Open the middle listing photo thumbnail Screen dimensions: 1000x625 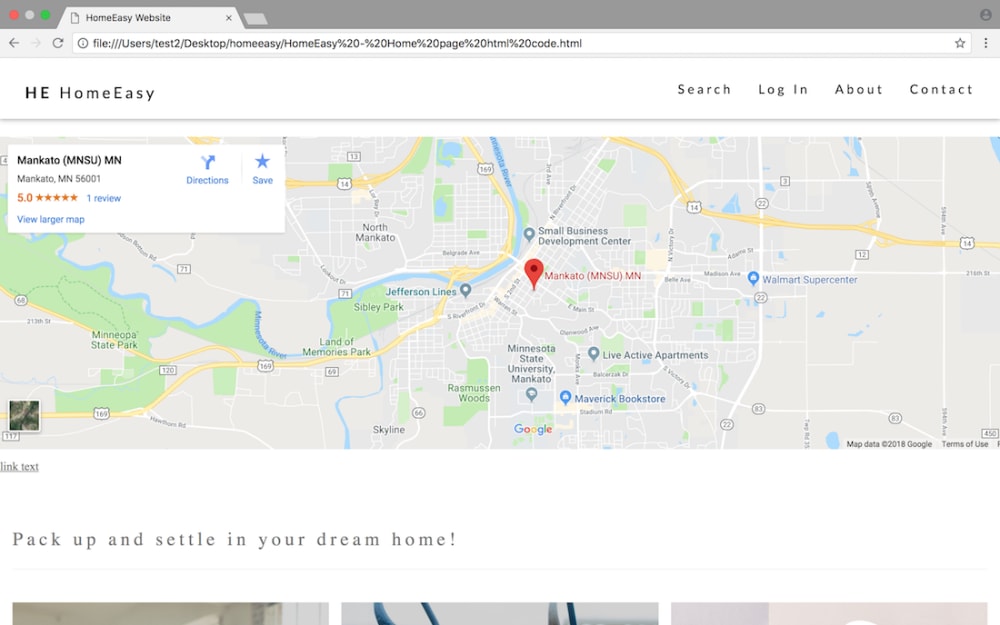(x=499, y=614)
